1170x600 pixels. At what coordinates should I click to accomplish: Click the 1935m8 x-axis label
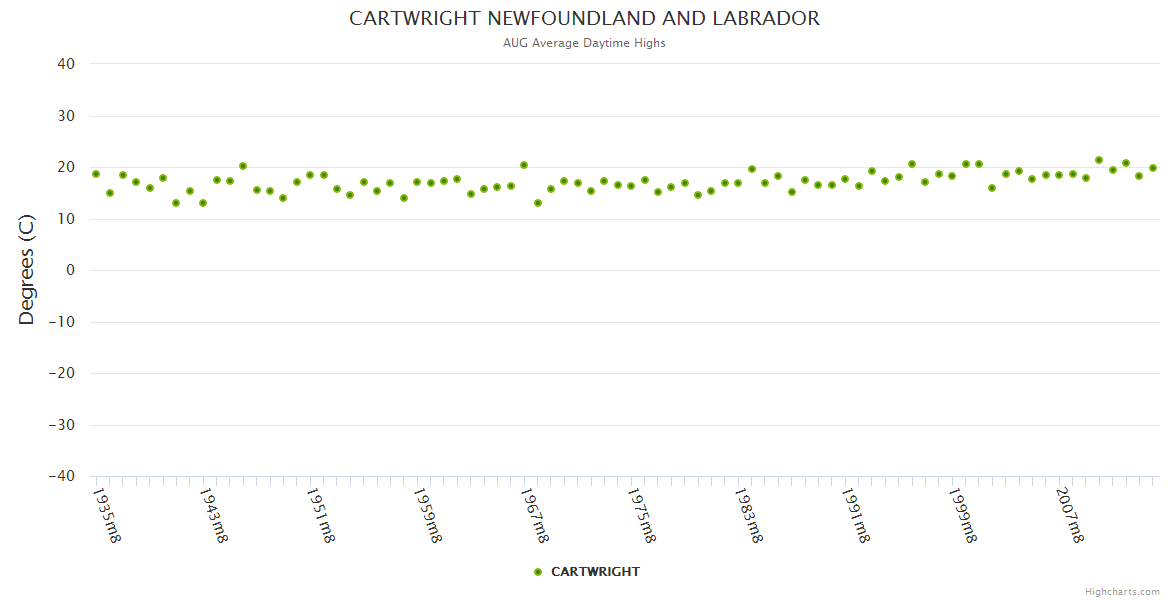(107, 515)
